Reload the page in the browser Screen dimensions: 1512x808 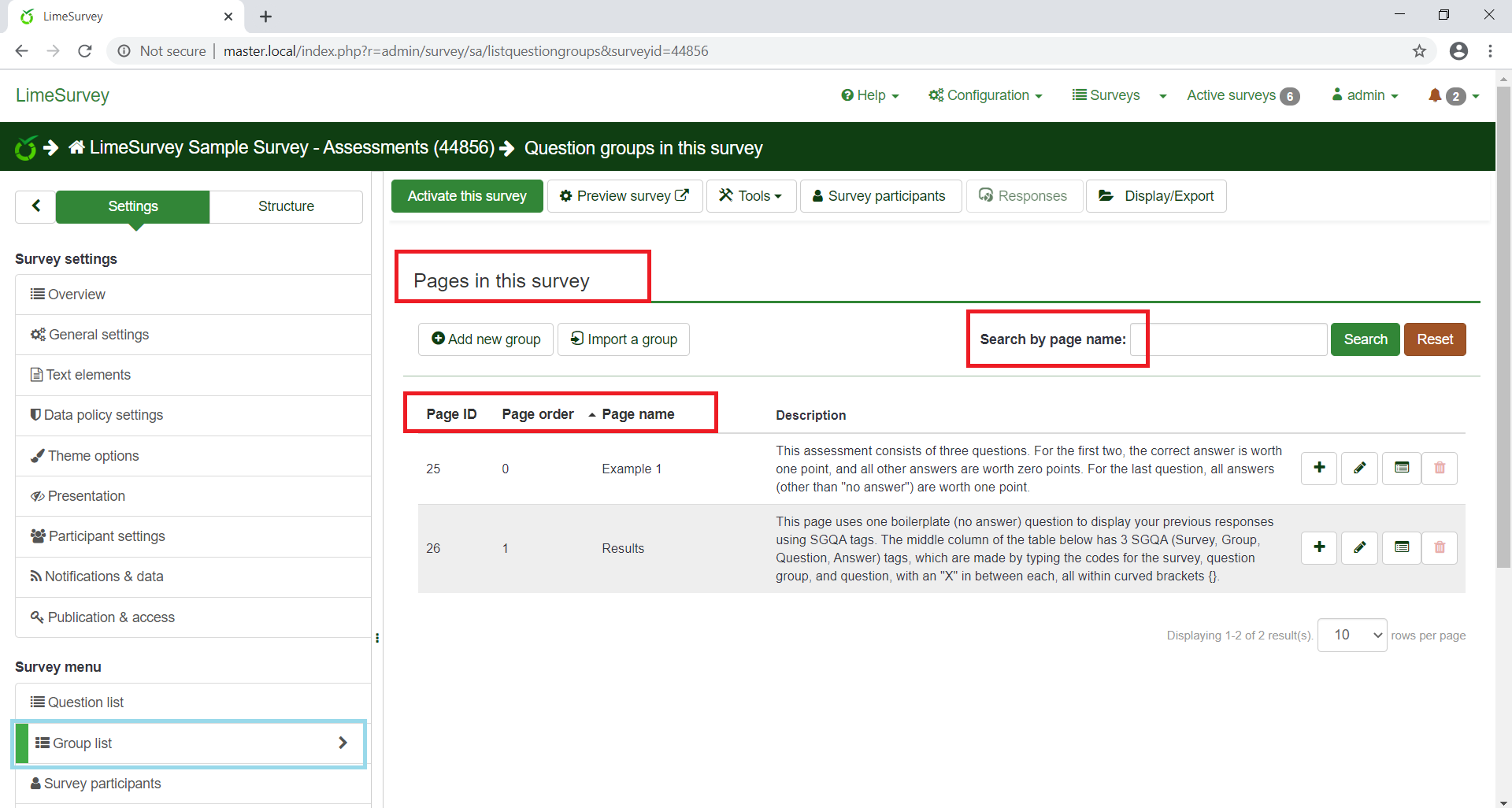(x=85, y=51)
